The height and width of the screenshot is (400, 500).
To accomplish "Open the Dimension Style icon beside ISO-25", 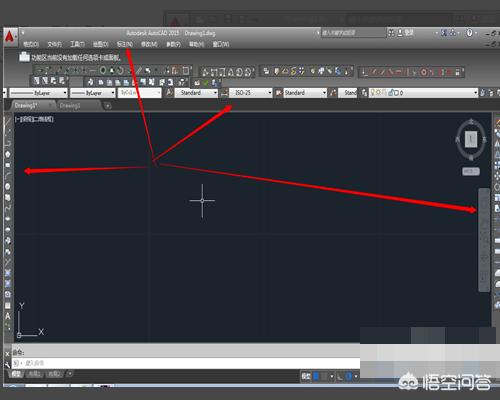I will click(x=225, y=93).
